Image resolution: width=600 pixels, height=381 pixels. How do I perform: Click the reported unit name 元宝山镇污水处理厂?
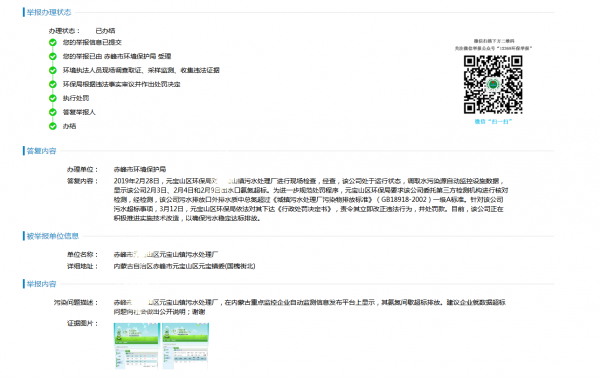click(166, 254)
